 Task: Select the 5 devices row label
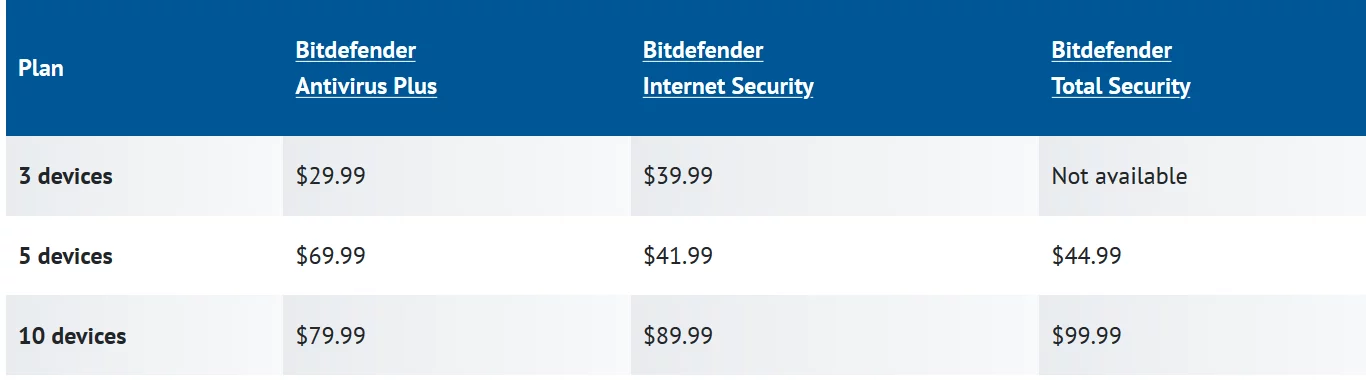66,256
